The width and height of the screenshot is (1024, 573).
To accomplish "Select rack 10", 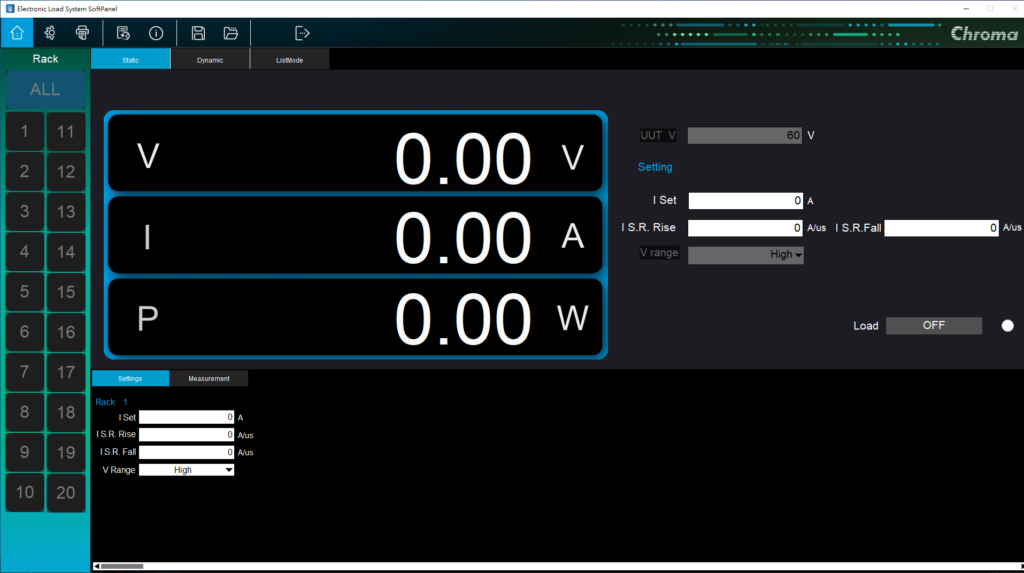I will (x=25, y=492).
